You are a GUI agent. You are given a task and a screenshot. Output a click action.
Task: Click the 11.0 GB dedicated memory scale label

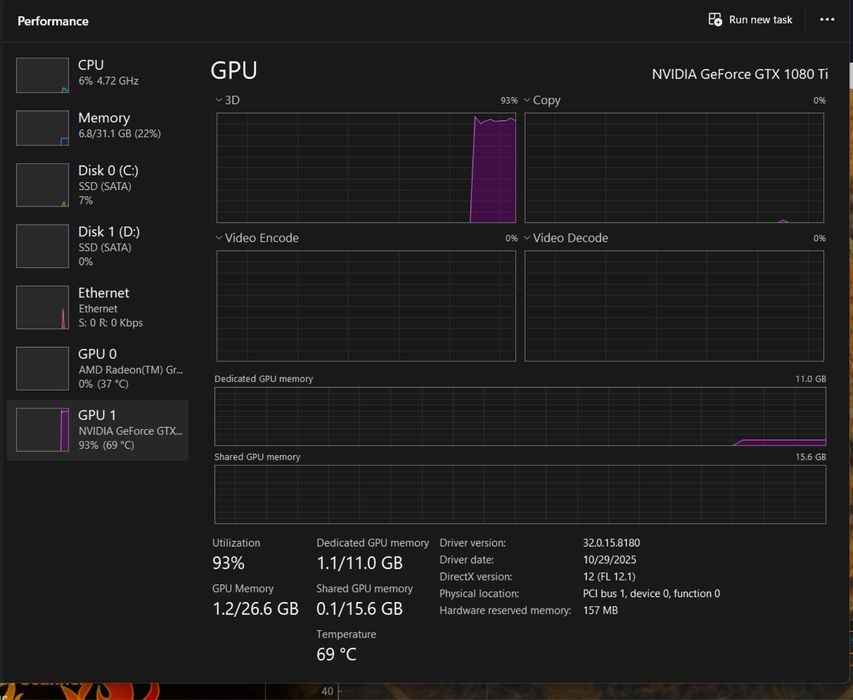811,379
